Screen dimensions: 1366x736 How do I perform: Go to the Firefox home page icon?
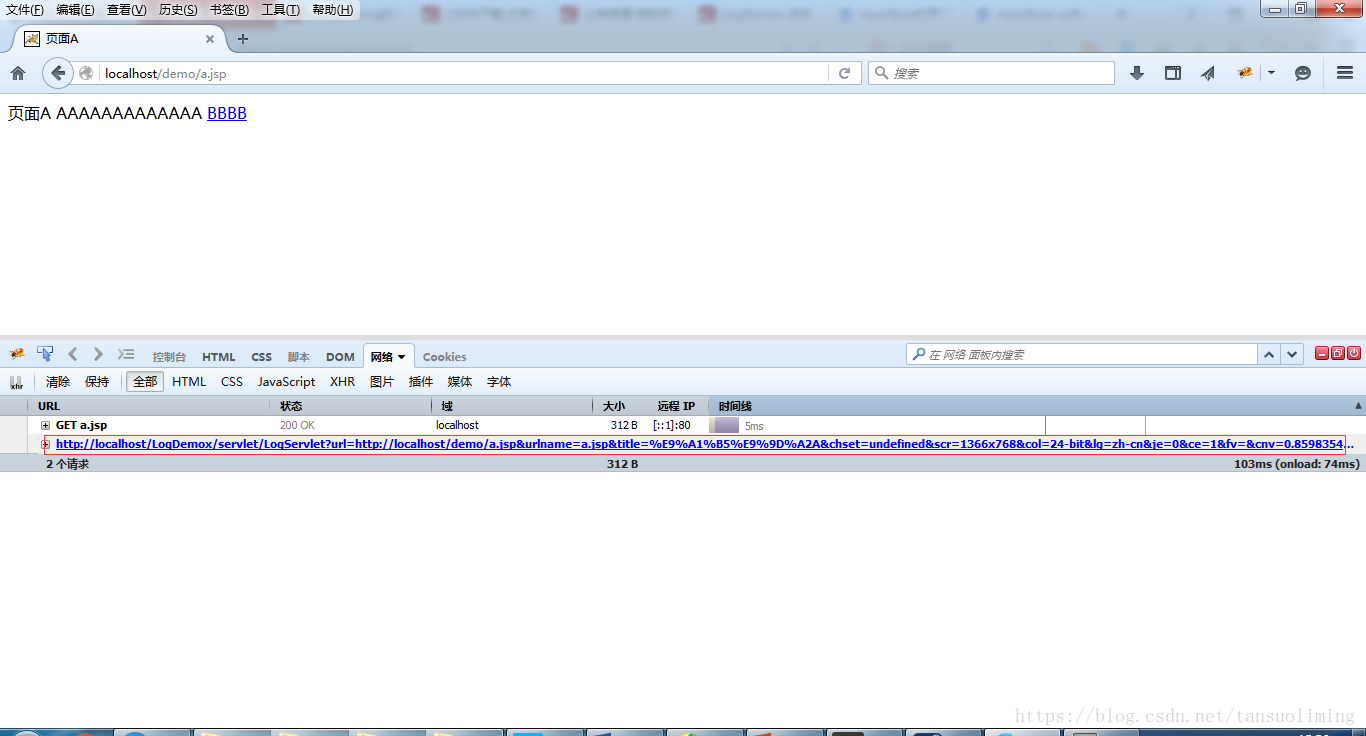coord(17,73)
